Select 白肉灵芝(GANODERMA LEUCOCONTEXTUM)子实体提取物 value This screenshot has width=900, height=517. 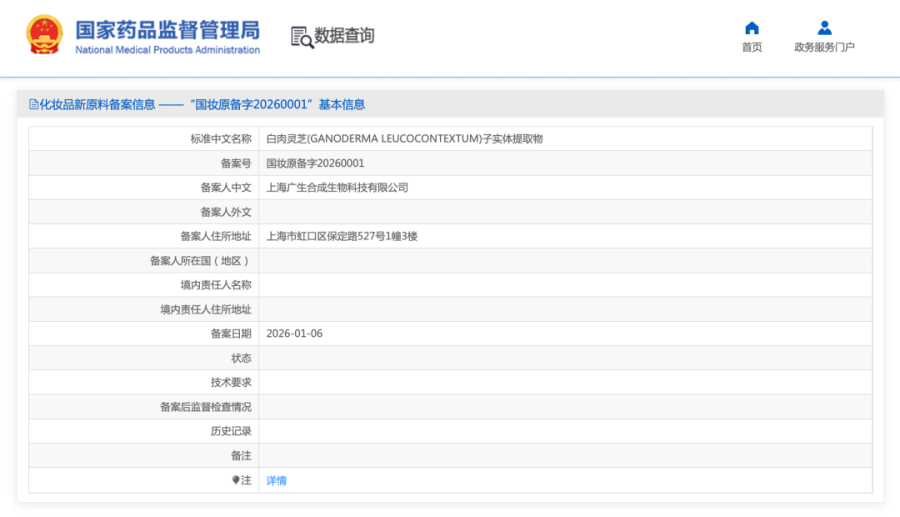click(404, 139)
